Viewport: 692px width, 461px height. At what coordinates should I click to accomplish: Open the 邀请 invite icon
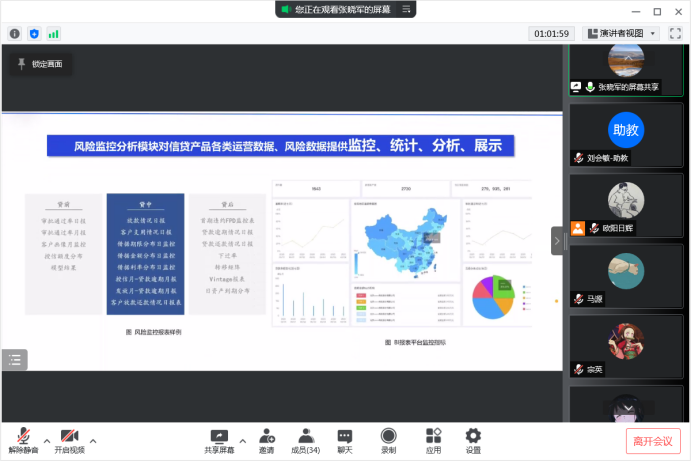(x=267, y=440)
